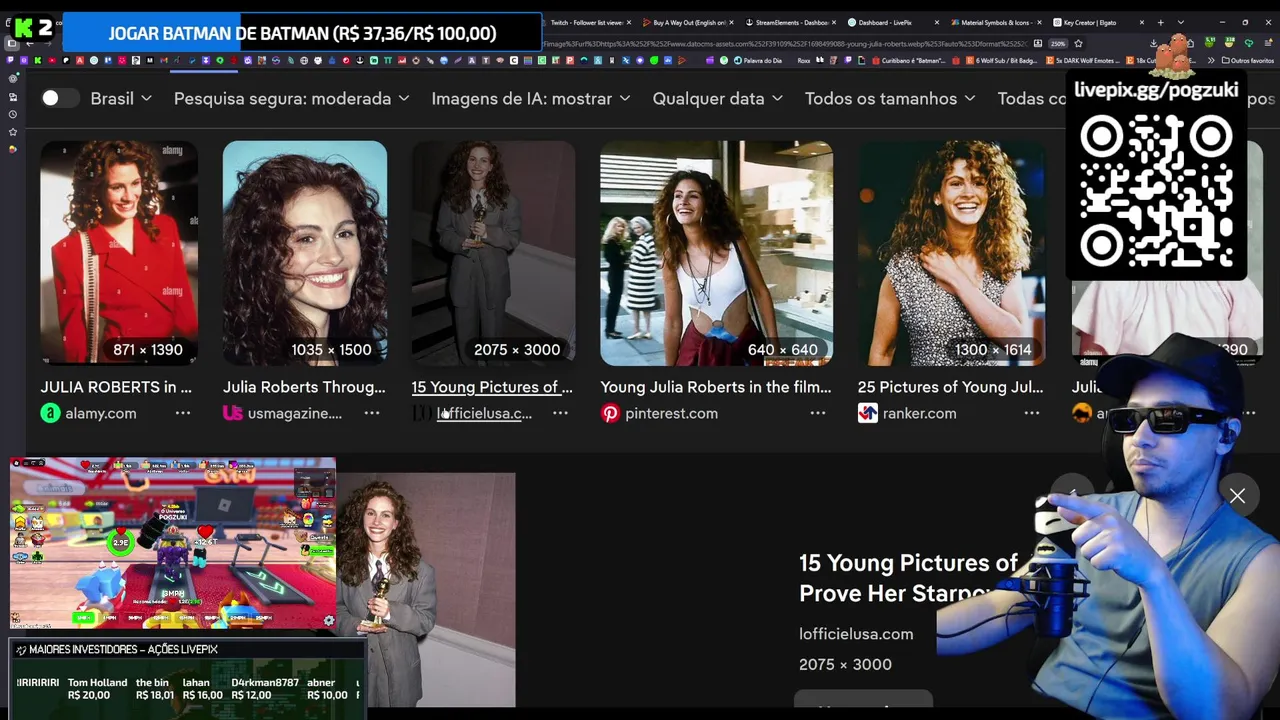Screen dimensions: 1280x720
Task: Open '25 Pictures of Young Jul...' title
Action: [950, 387]
